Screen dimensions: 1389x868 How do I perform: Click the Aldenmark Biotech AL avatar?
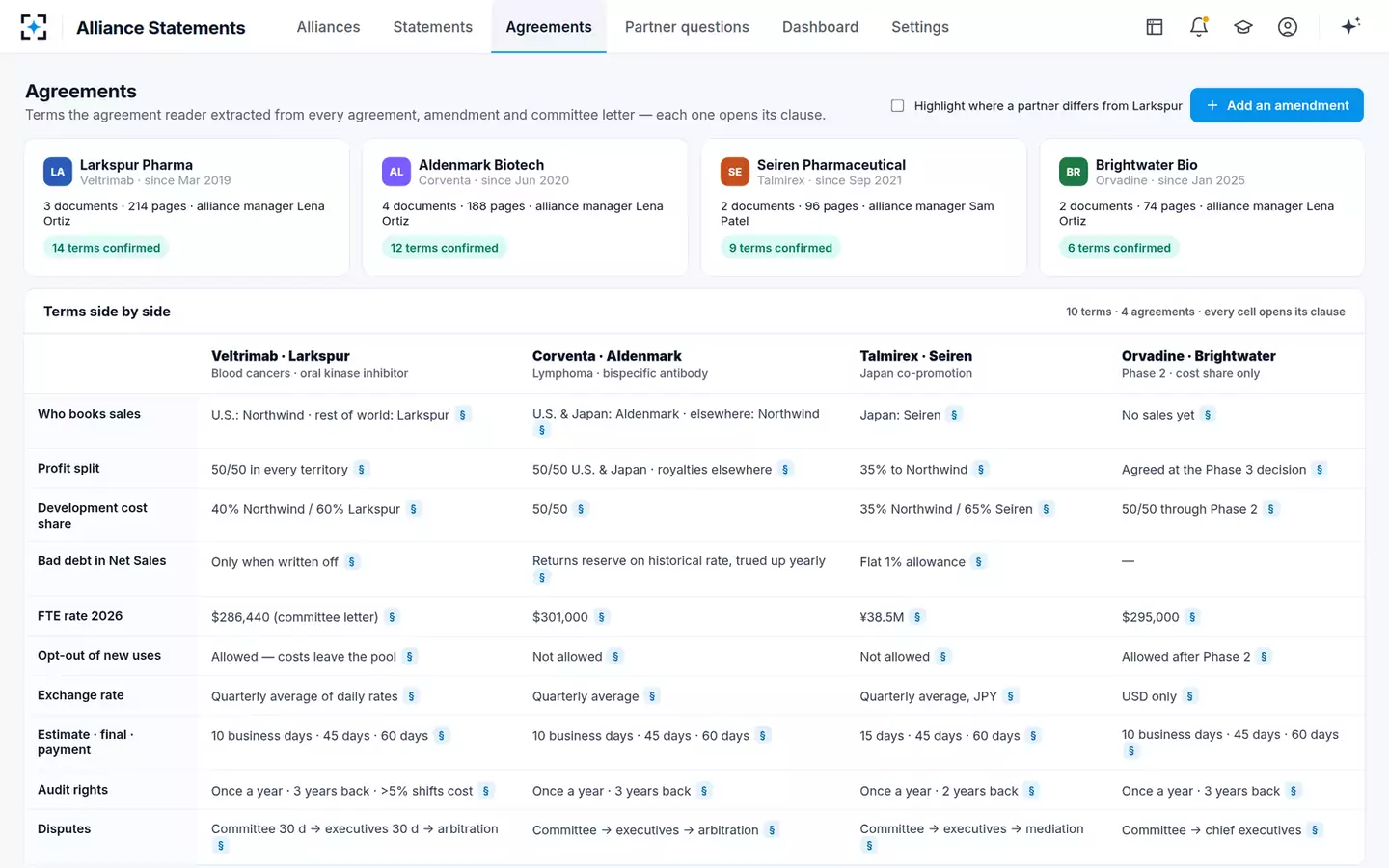coord(396,172)
